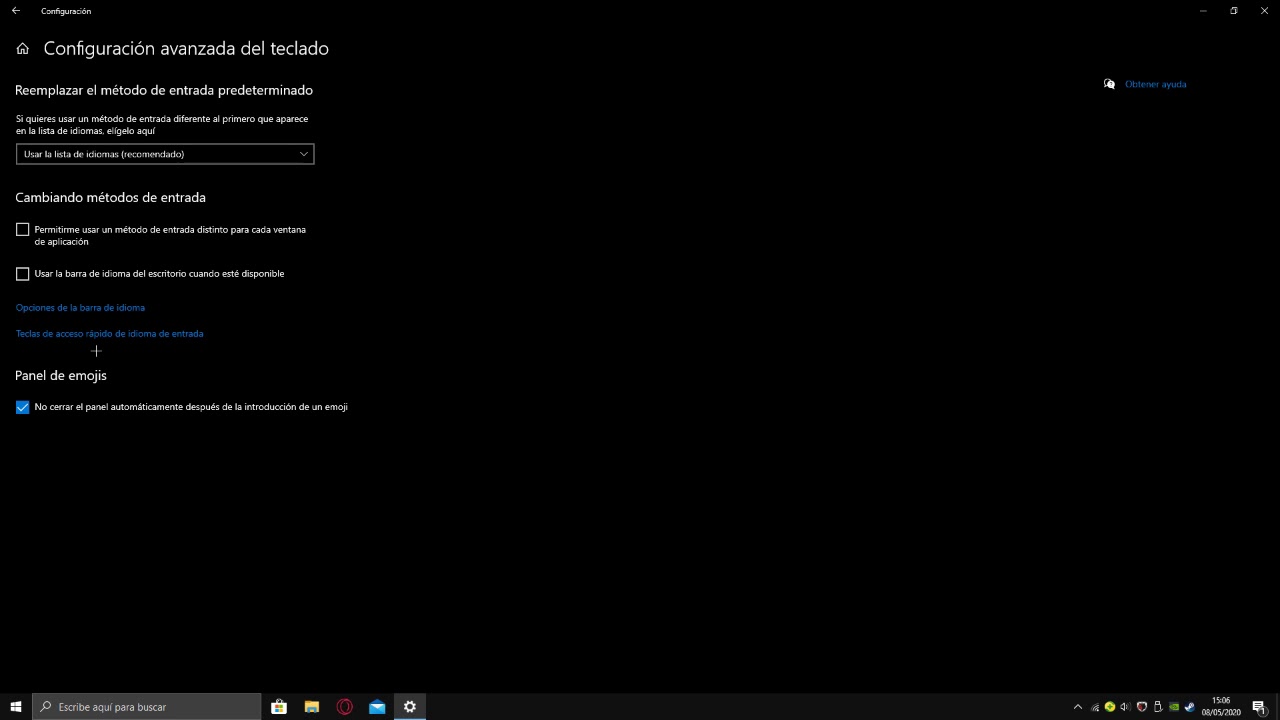
Task: Open the Mail app from the taskbar
Action: coord(377,707)
